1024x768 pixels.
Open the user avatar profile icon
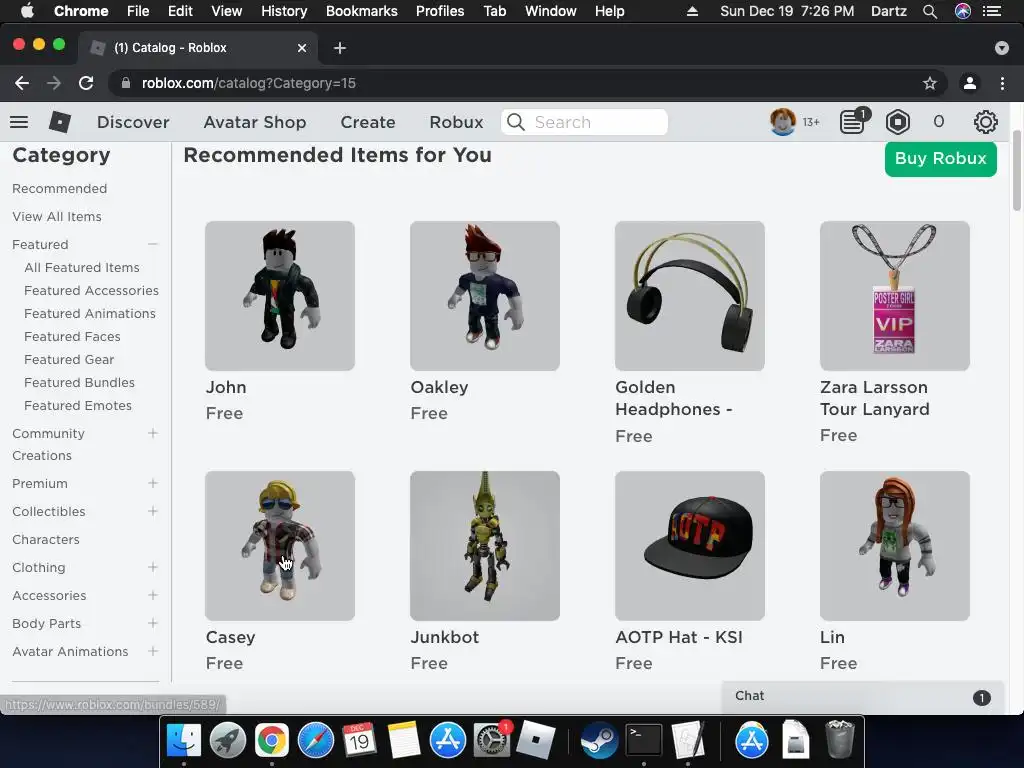782,122
